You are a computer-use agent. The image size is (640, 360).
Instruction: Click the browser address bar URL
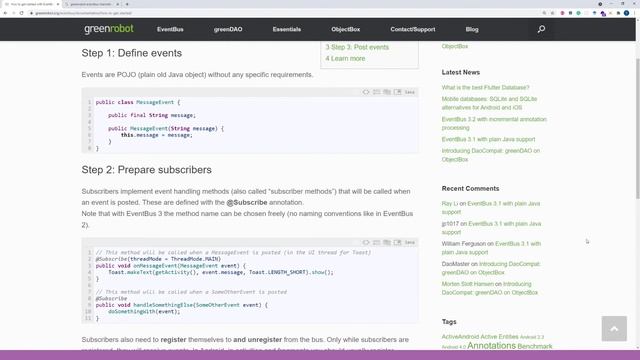coord(83,13)
